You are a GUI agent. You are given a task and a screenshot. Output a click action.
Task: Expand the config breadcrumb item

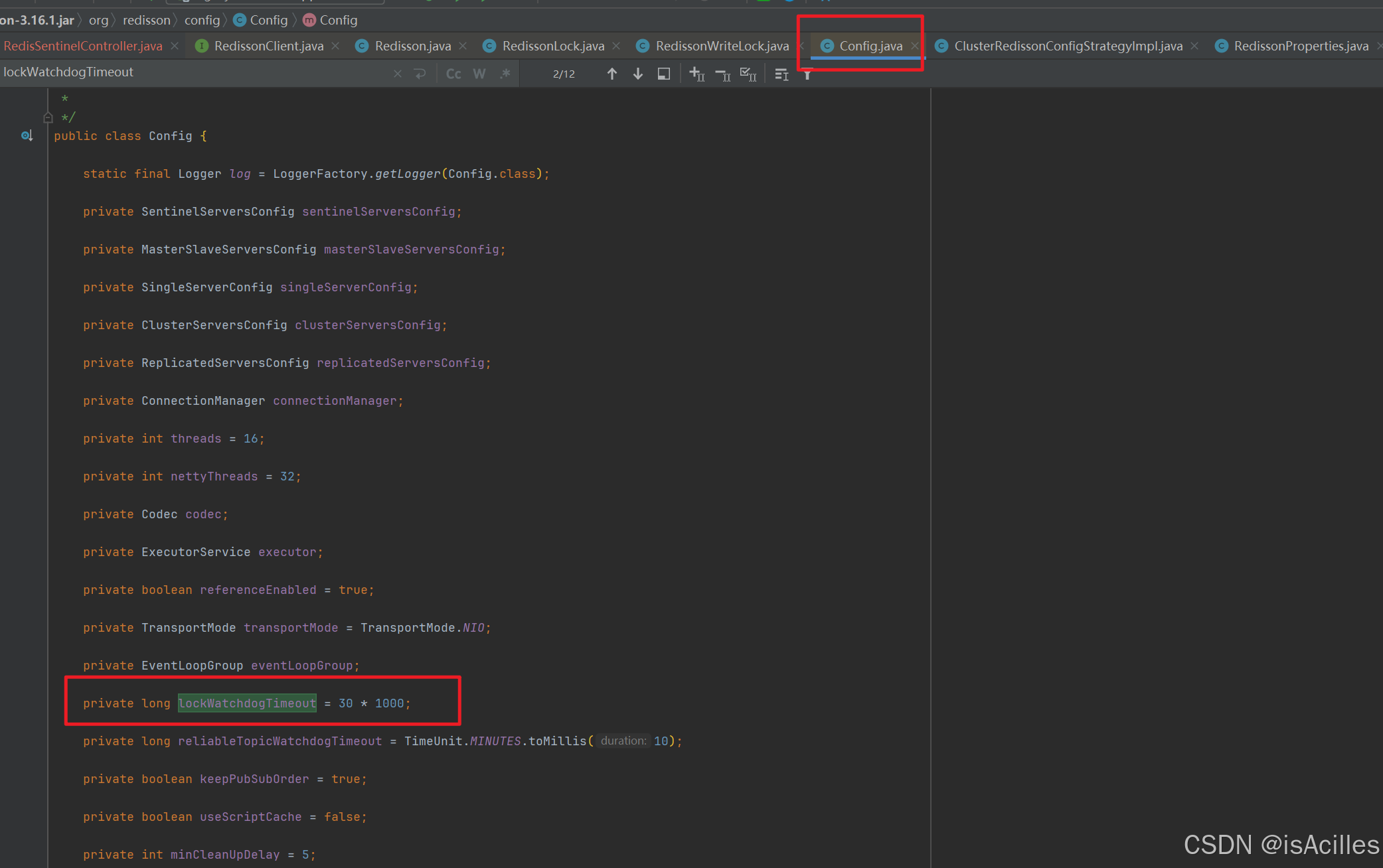(x=203, y=20)
